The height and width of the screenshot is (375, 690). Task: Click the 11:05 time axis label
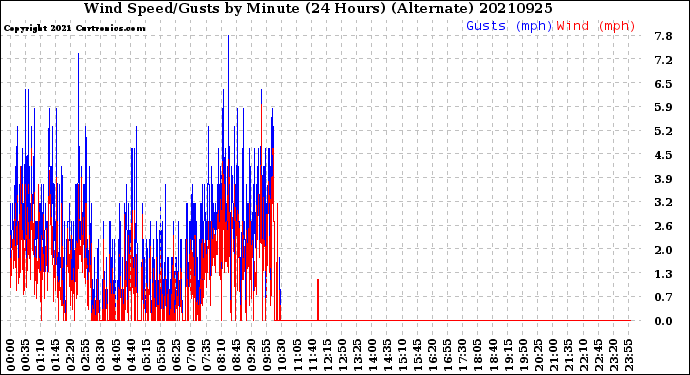coord(297,355)
